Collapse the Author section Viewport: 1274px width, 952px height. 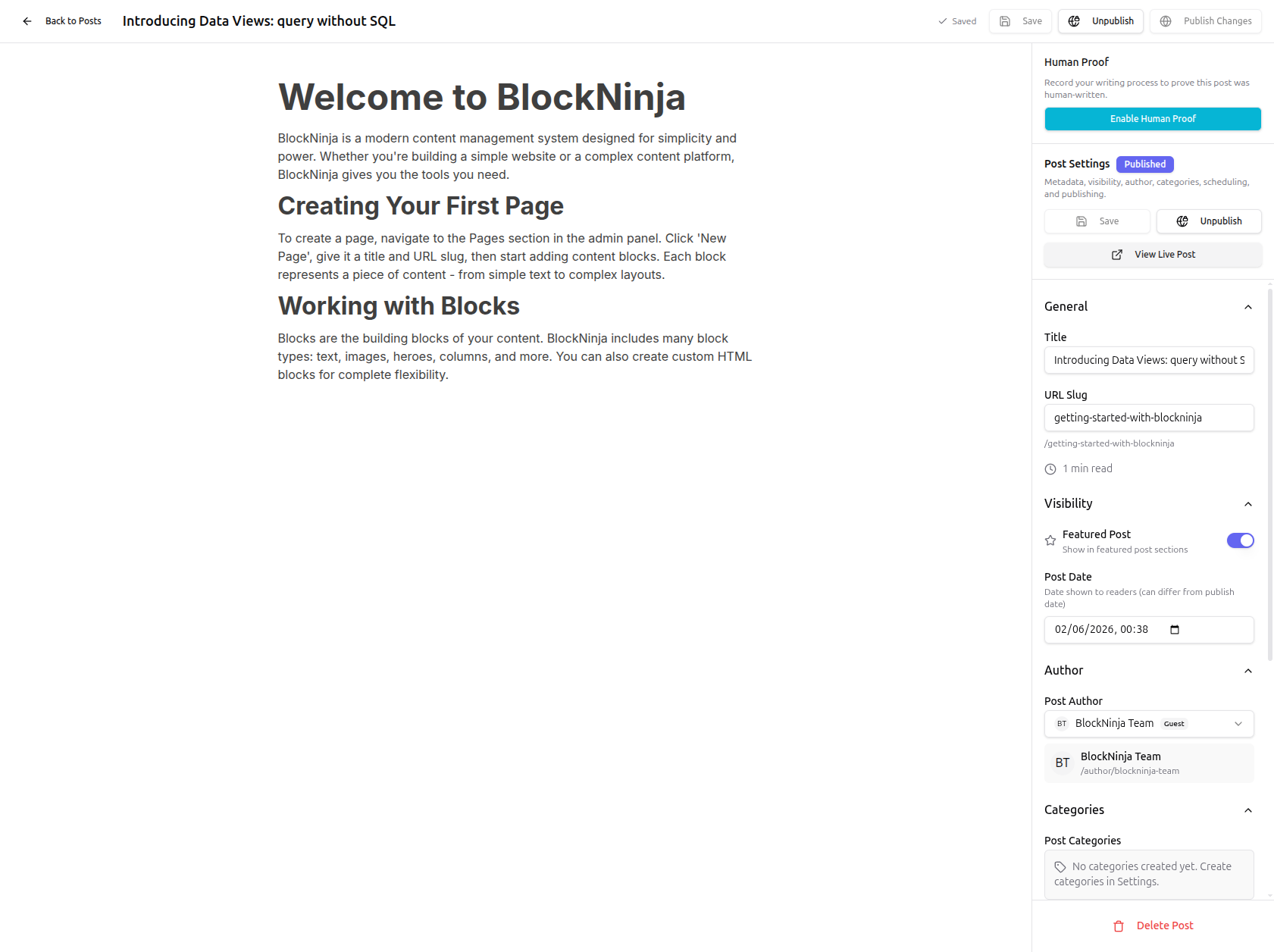click(1248, 671)
